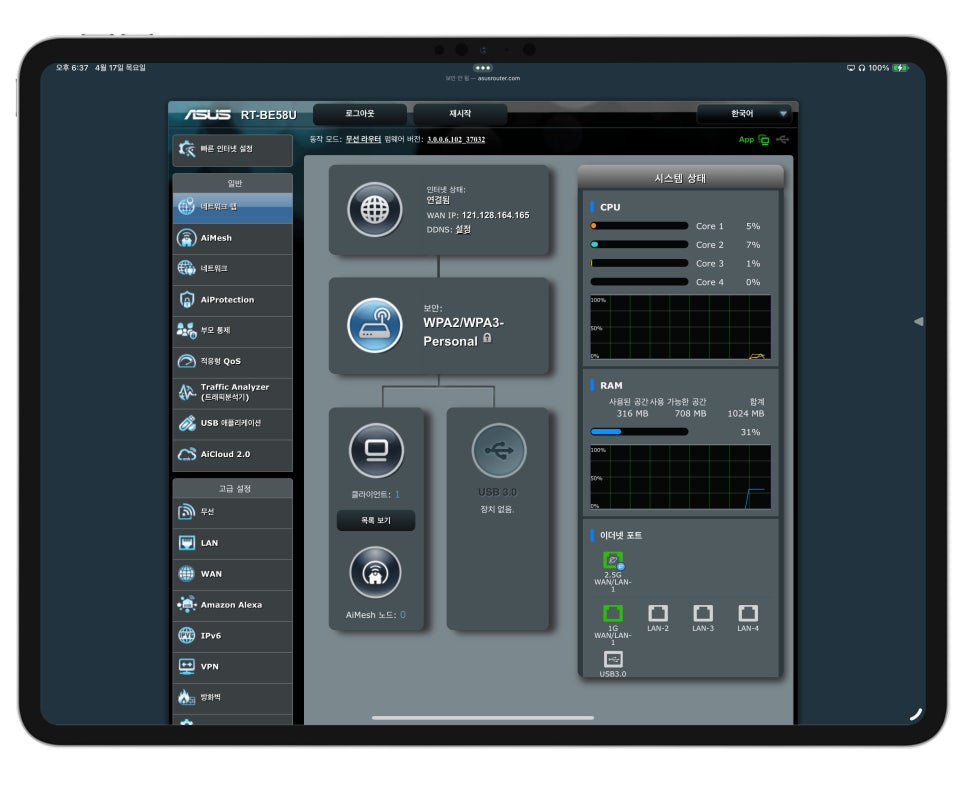Tap the three-dot multitasking menu at top
Screen dimensions: 966x785
tap(483, 68)
